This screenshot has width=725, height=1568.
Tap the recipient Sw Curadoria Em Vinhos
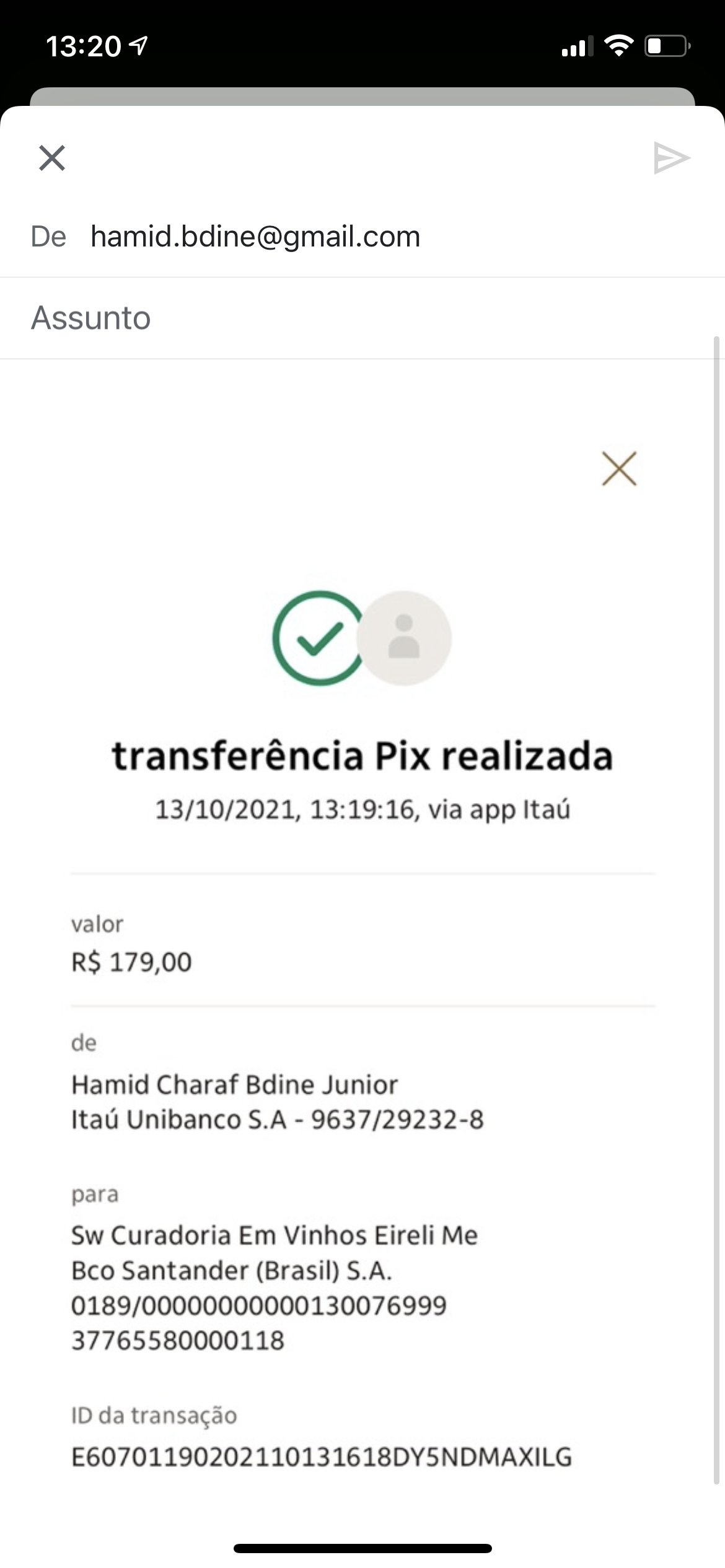point(274,1235)
